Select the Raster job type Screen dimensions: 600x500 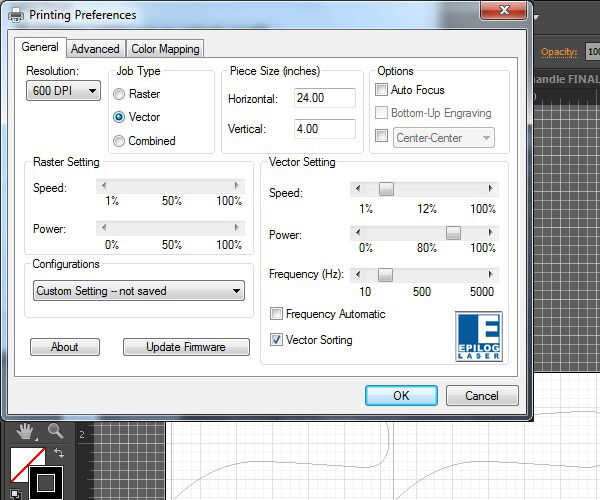119,94
